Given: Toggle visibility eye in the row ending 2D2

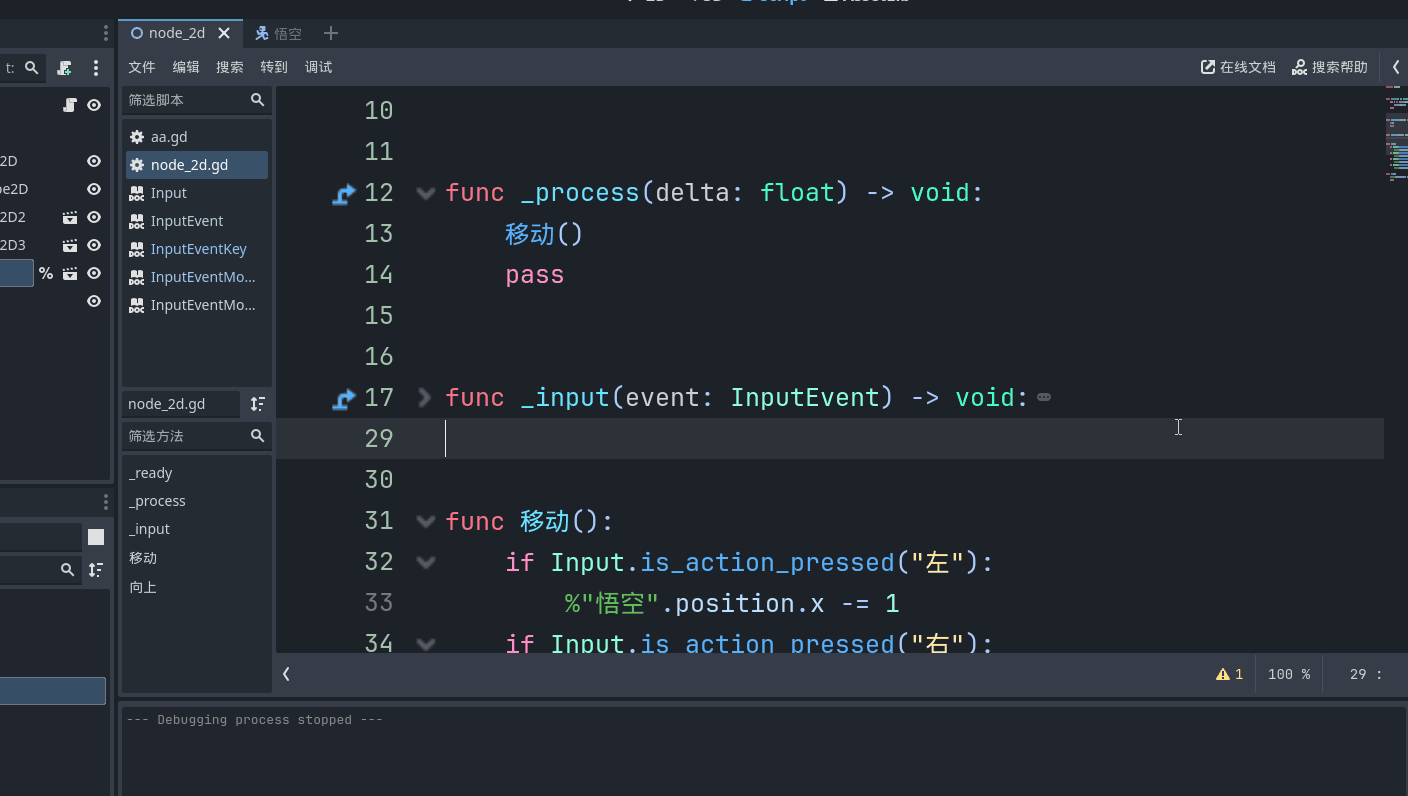Looking at the screenshot, I should [x=94, y=217].
